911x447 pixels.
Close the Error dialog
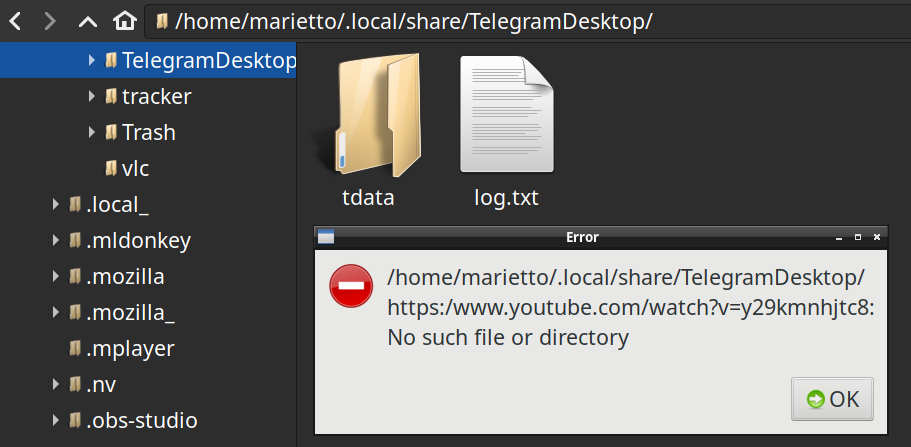point(877,237)
